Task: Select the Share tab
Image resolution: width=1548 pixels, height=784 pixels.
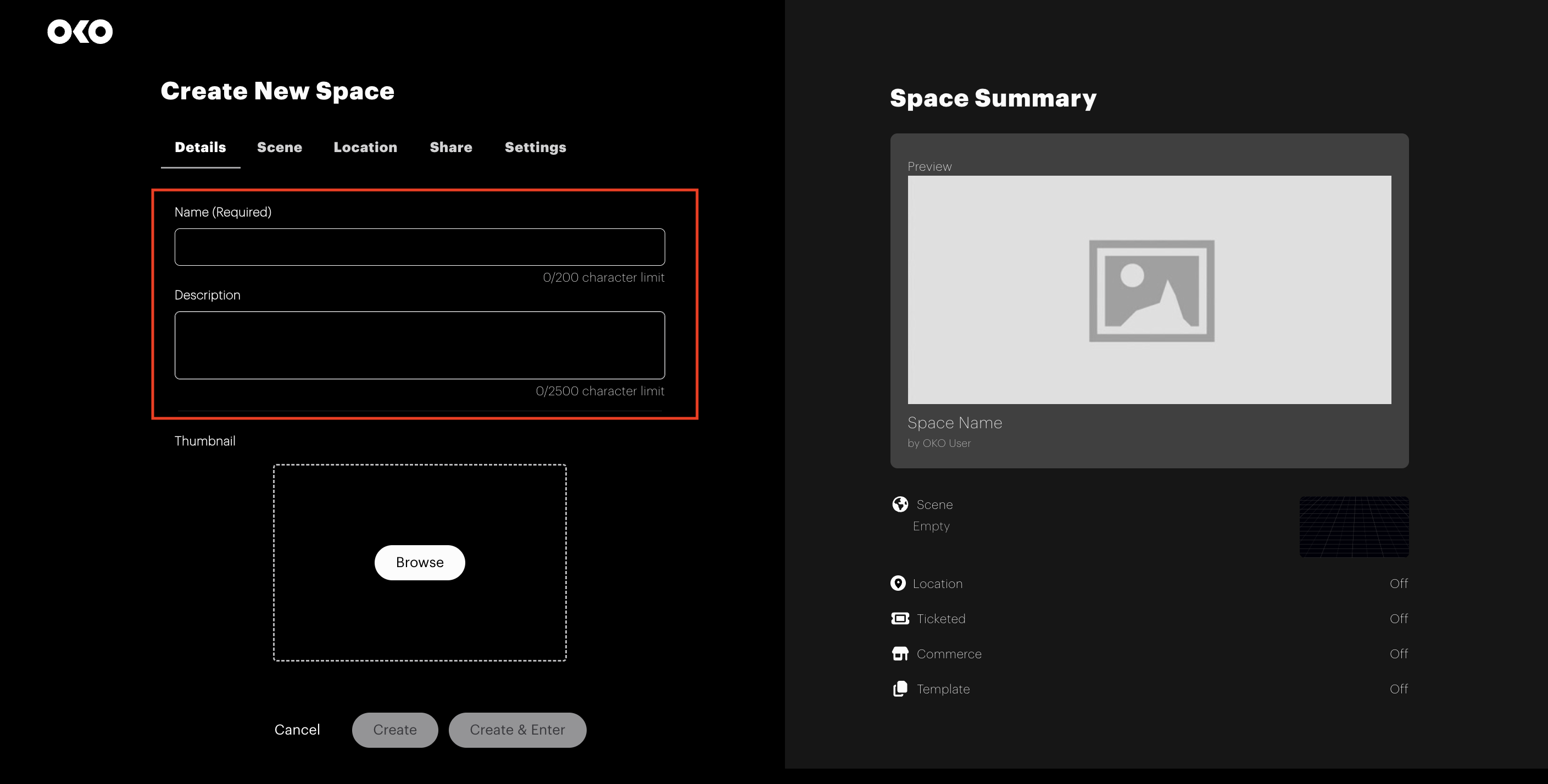Action: tap(450, 147)
